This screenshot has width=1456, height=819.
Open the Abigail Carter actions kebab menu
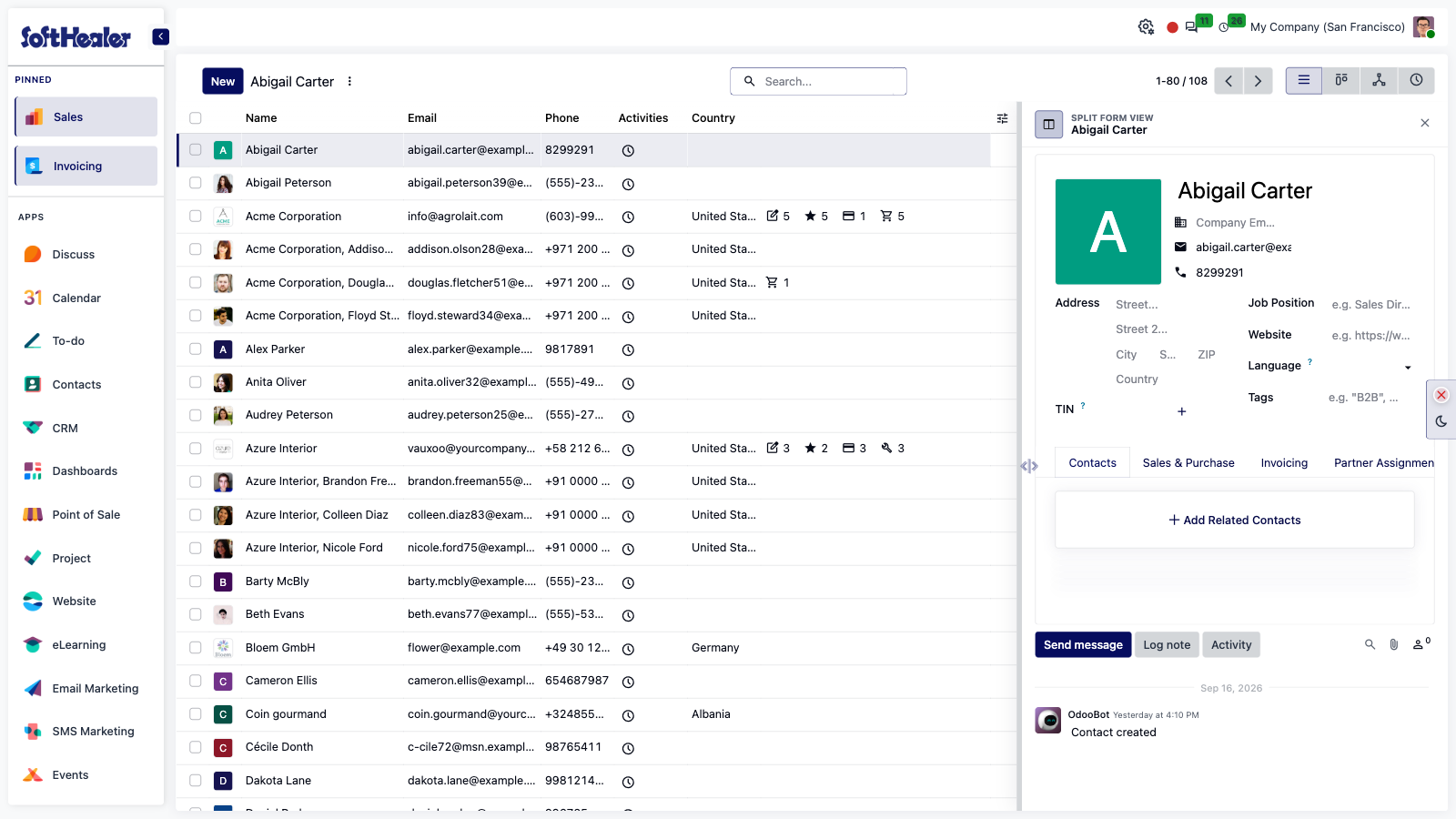click(x=349, y=81)
